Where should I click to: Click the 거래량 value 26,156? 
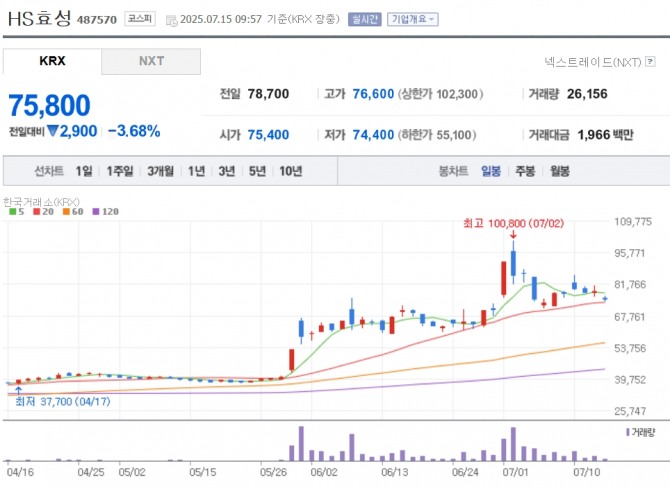(587, 94)
